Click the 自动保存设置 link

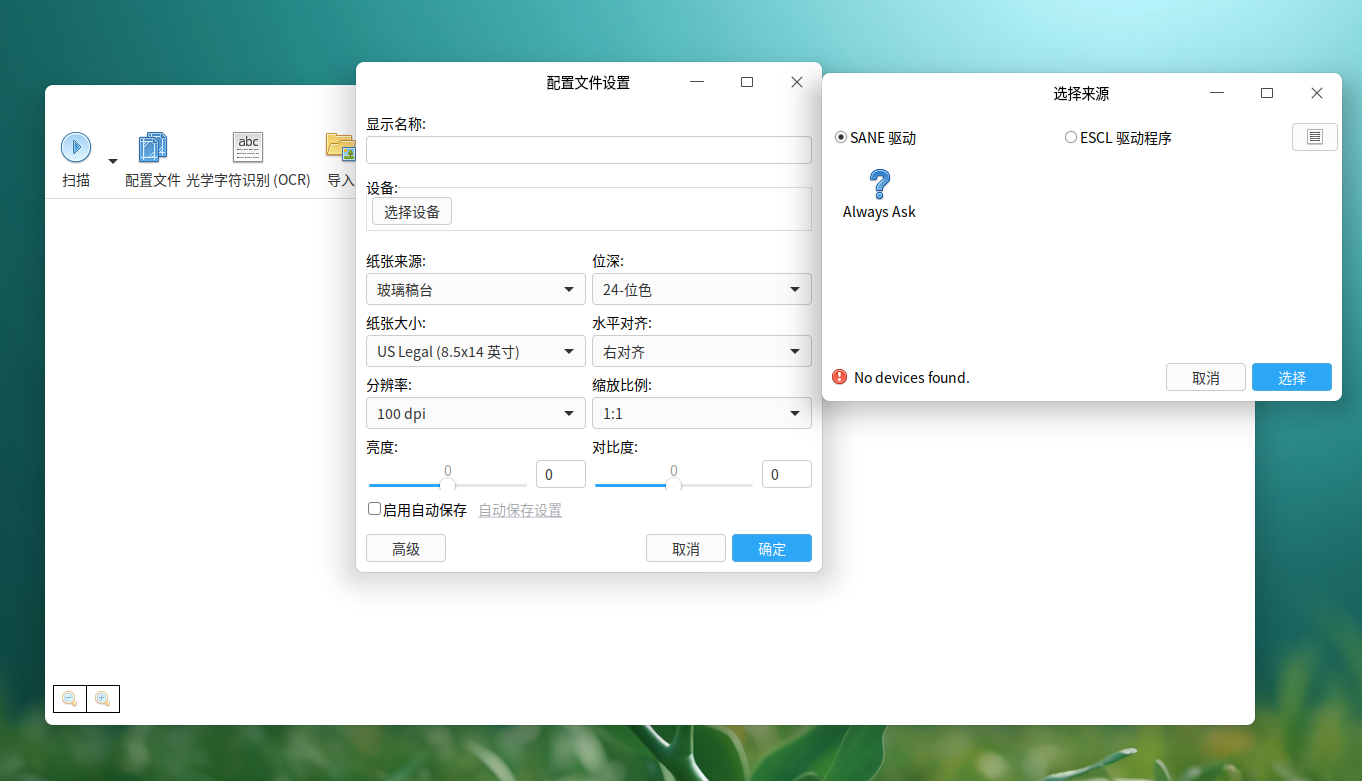pos(520,510)
